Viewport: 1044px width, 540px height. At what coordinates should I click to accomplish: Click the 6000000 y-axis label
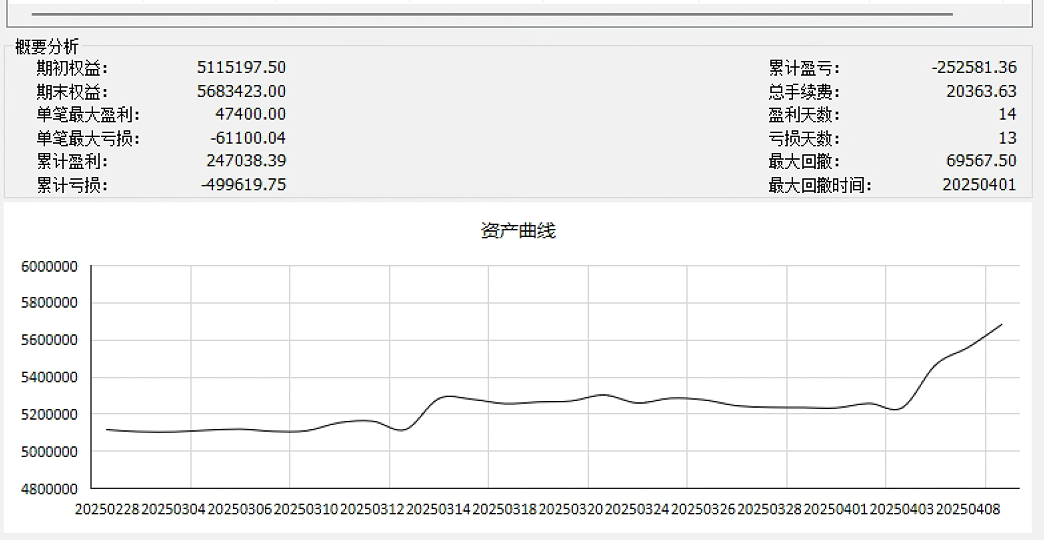tap(49, 267)
